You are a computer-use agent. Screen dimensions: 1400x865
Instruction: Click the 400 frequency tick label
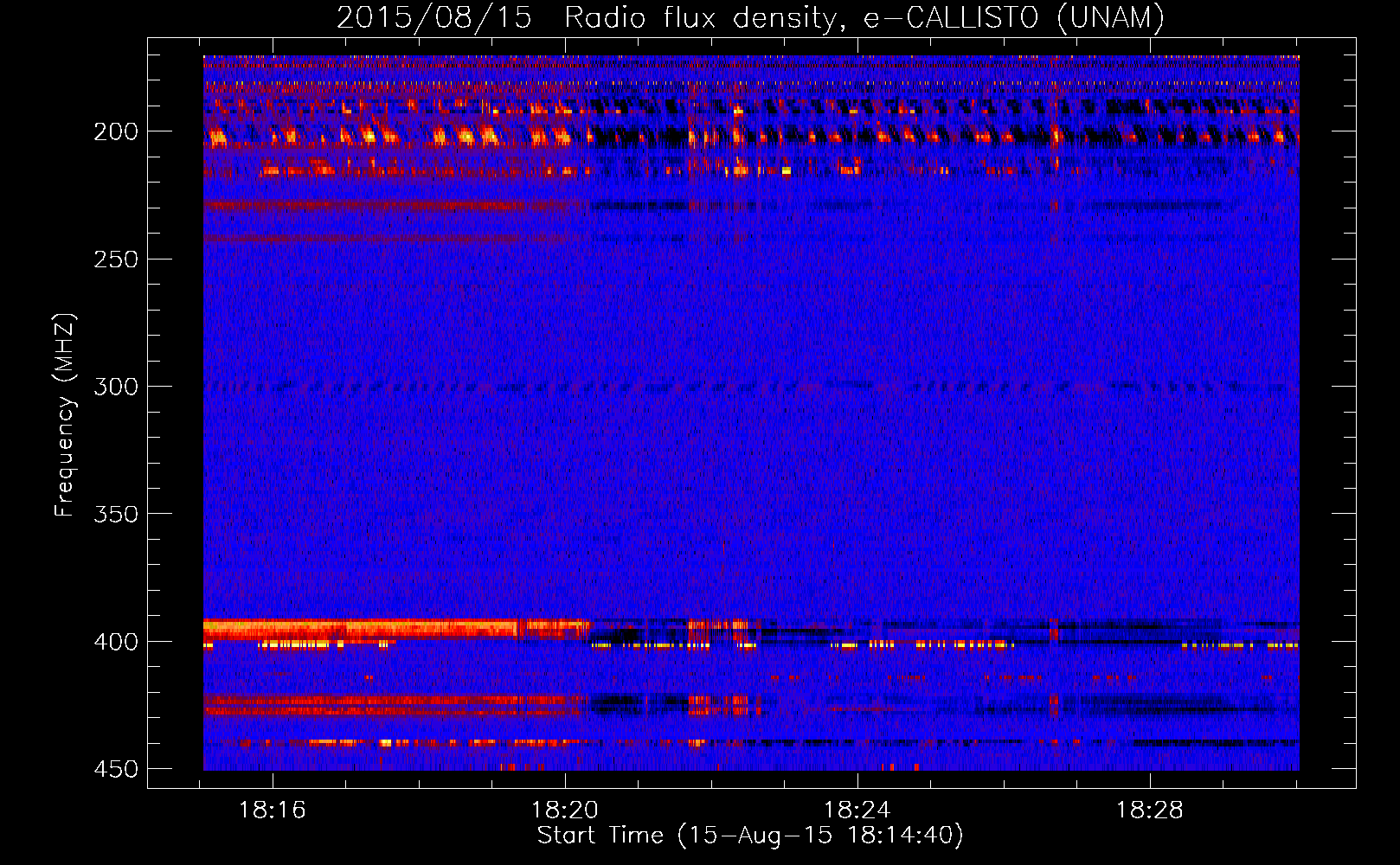tap(116, 642)
